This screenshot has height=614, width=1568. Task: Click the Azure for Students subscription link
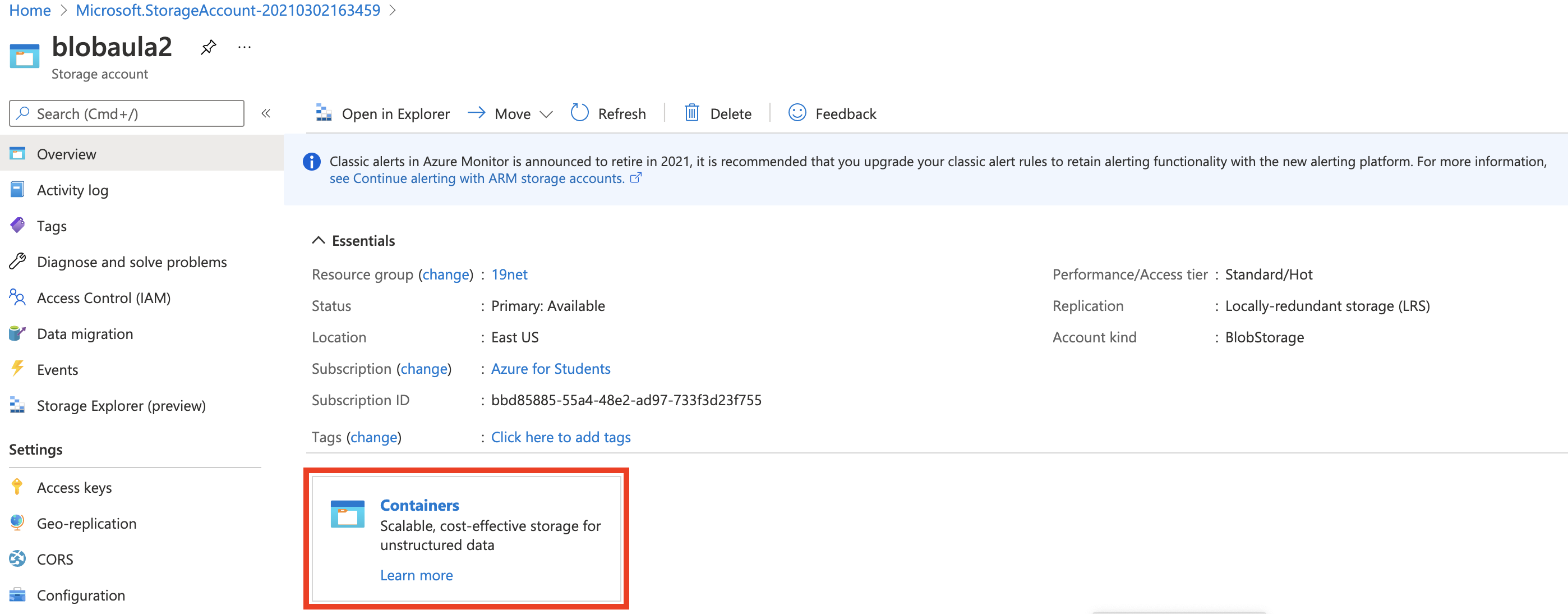click(550, 369)
